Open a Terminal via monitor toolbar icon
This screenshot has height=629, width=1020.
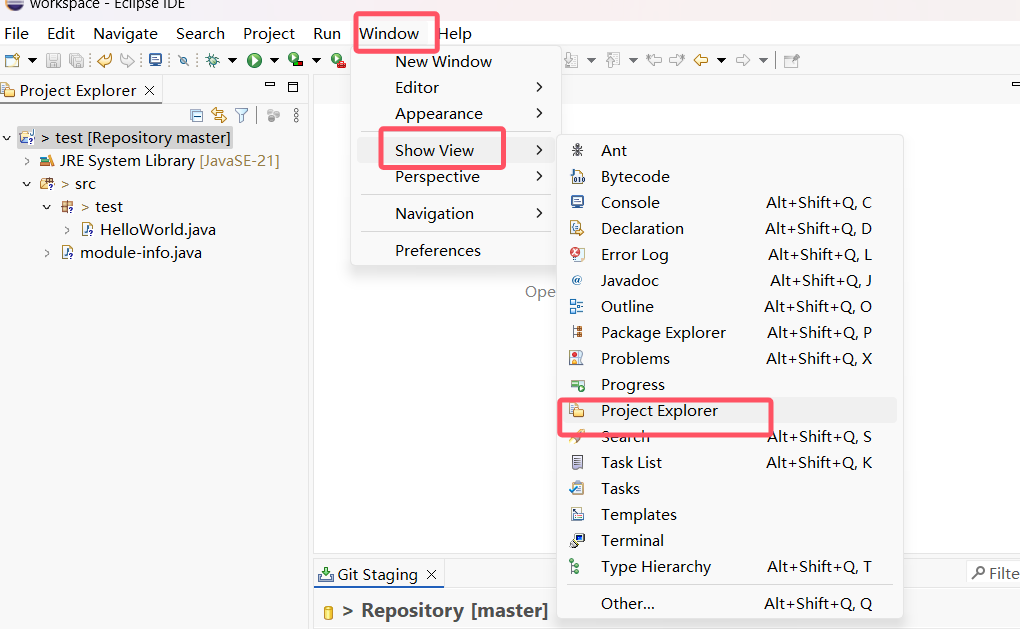pyautogui.click(x=155, y=60)
